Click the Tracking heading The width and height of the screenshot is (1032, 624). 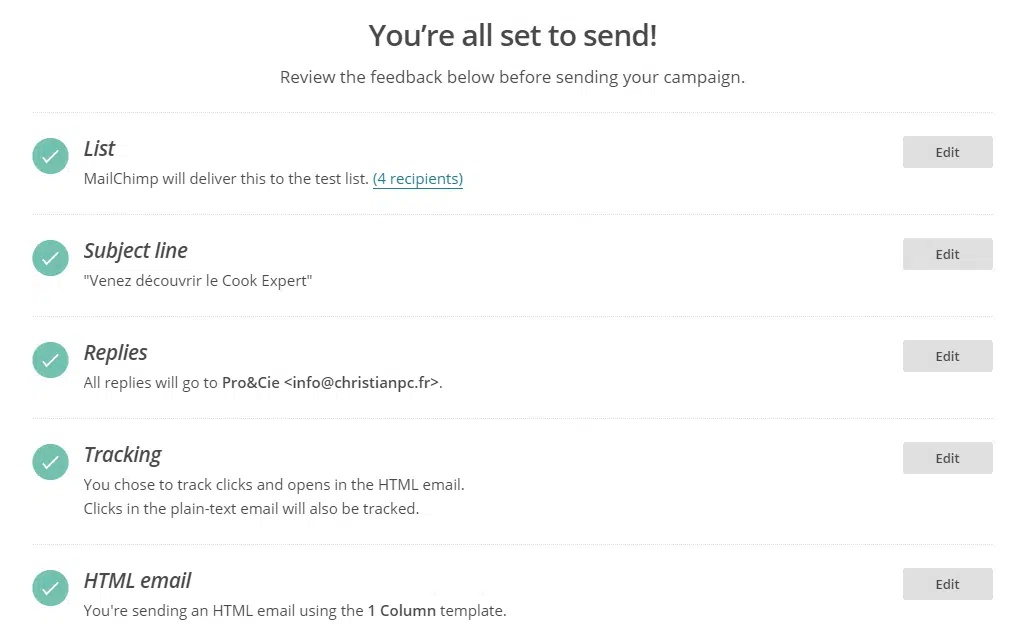[122, 455]
